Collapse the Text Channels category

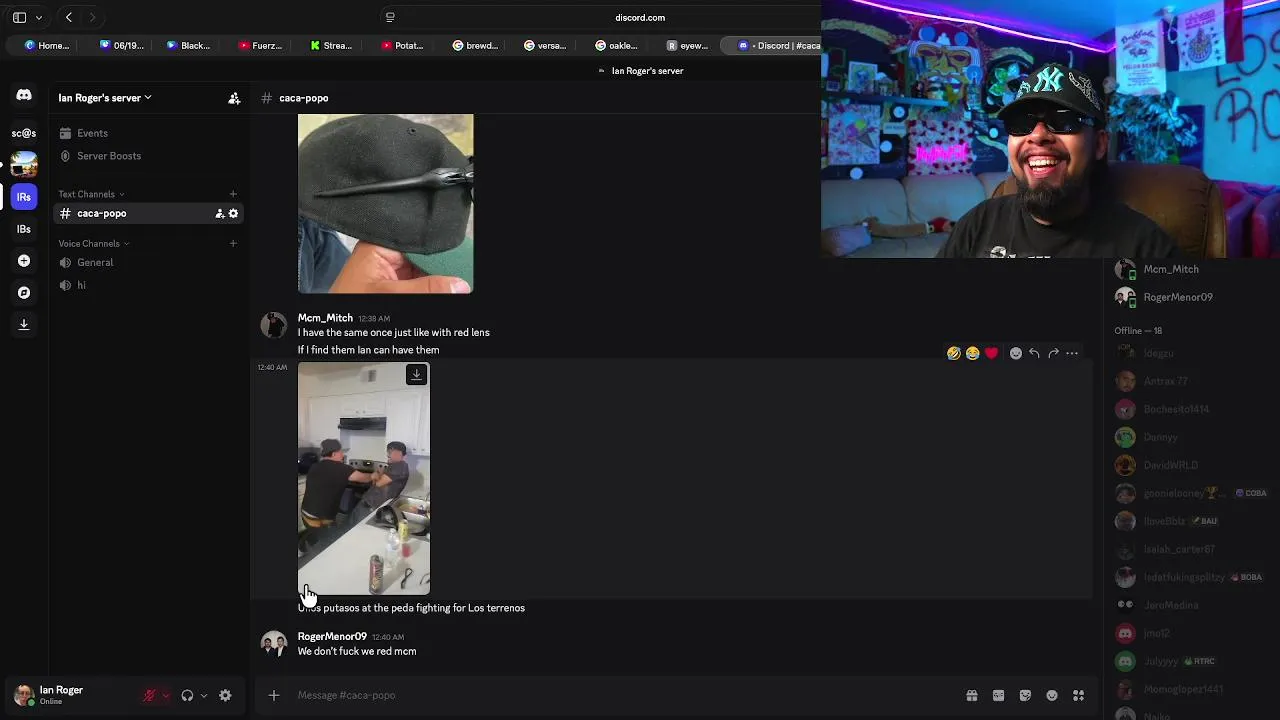[91, 194]
